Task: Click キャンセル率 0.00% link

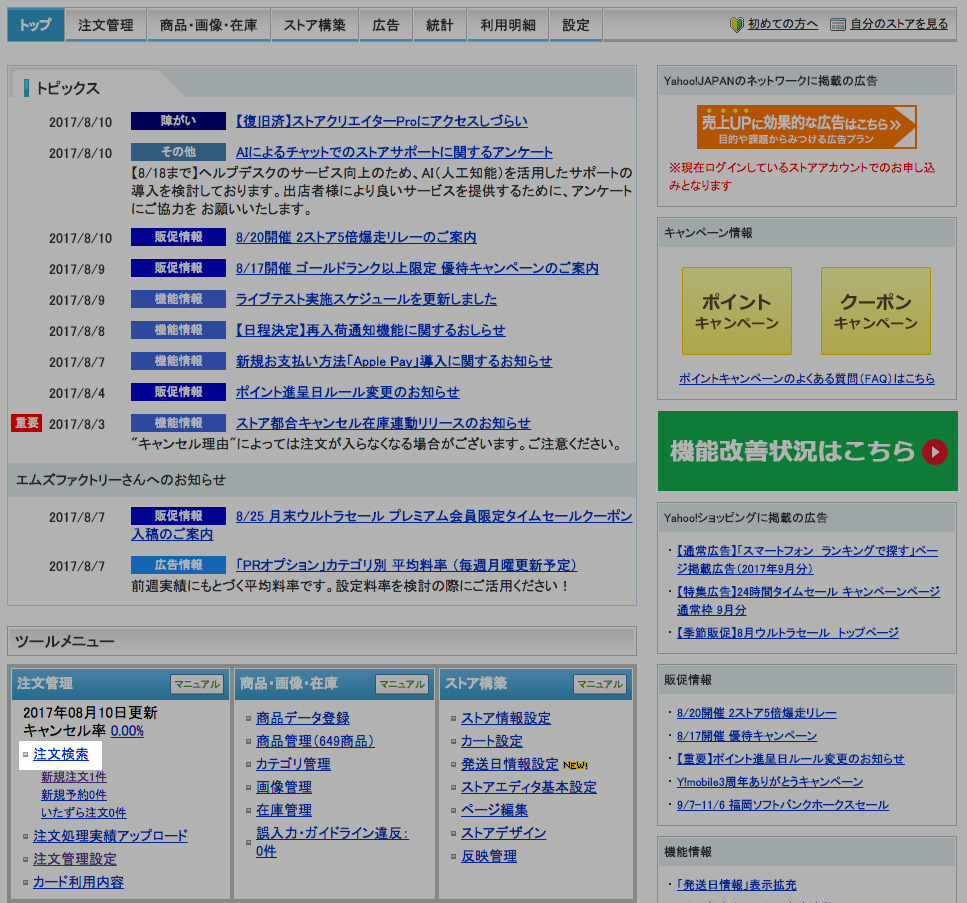Action: [127, 731]
